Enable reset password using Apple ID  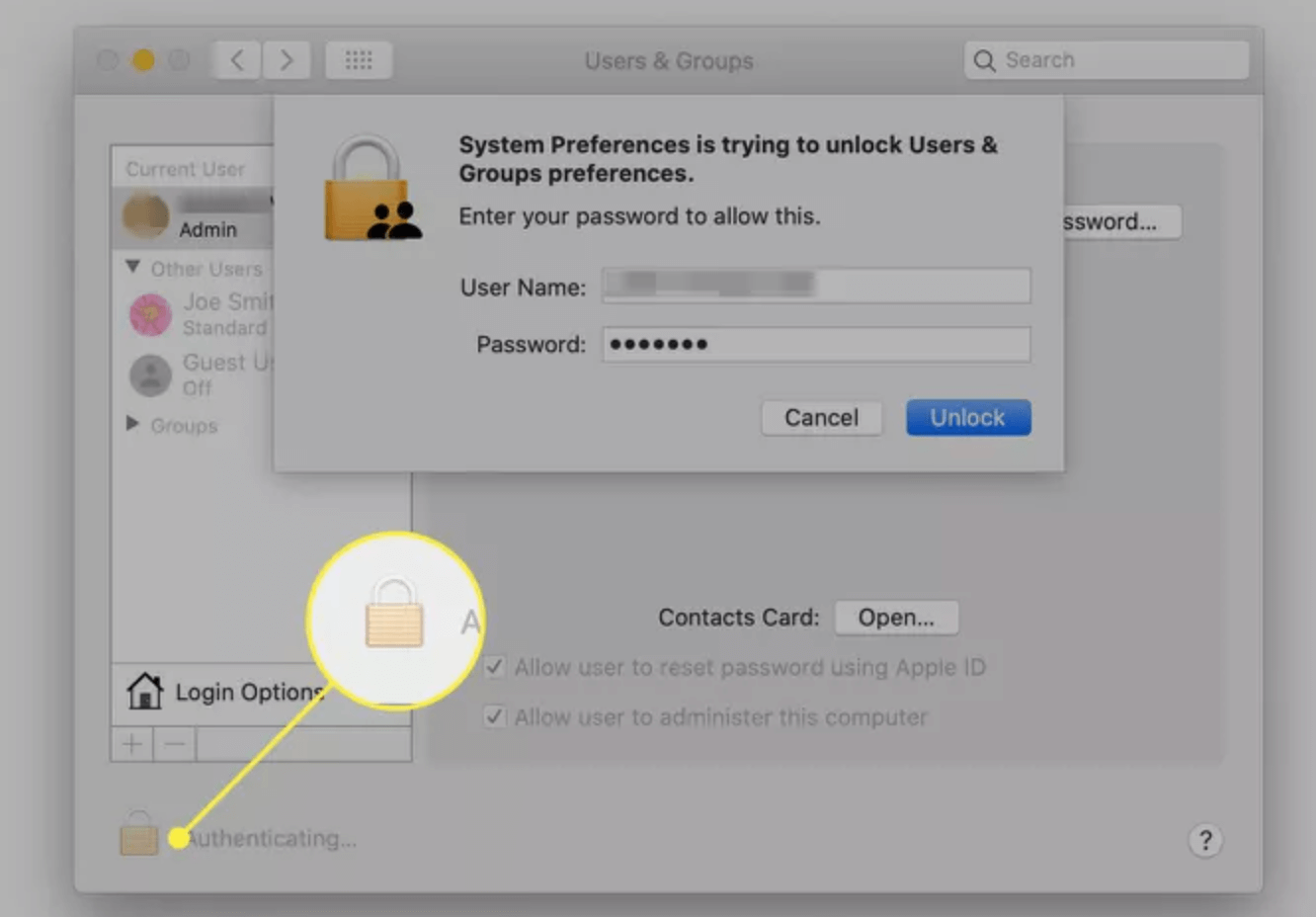pyautogui.click(x=494, y=667)
